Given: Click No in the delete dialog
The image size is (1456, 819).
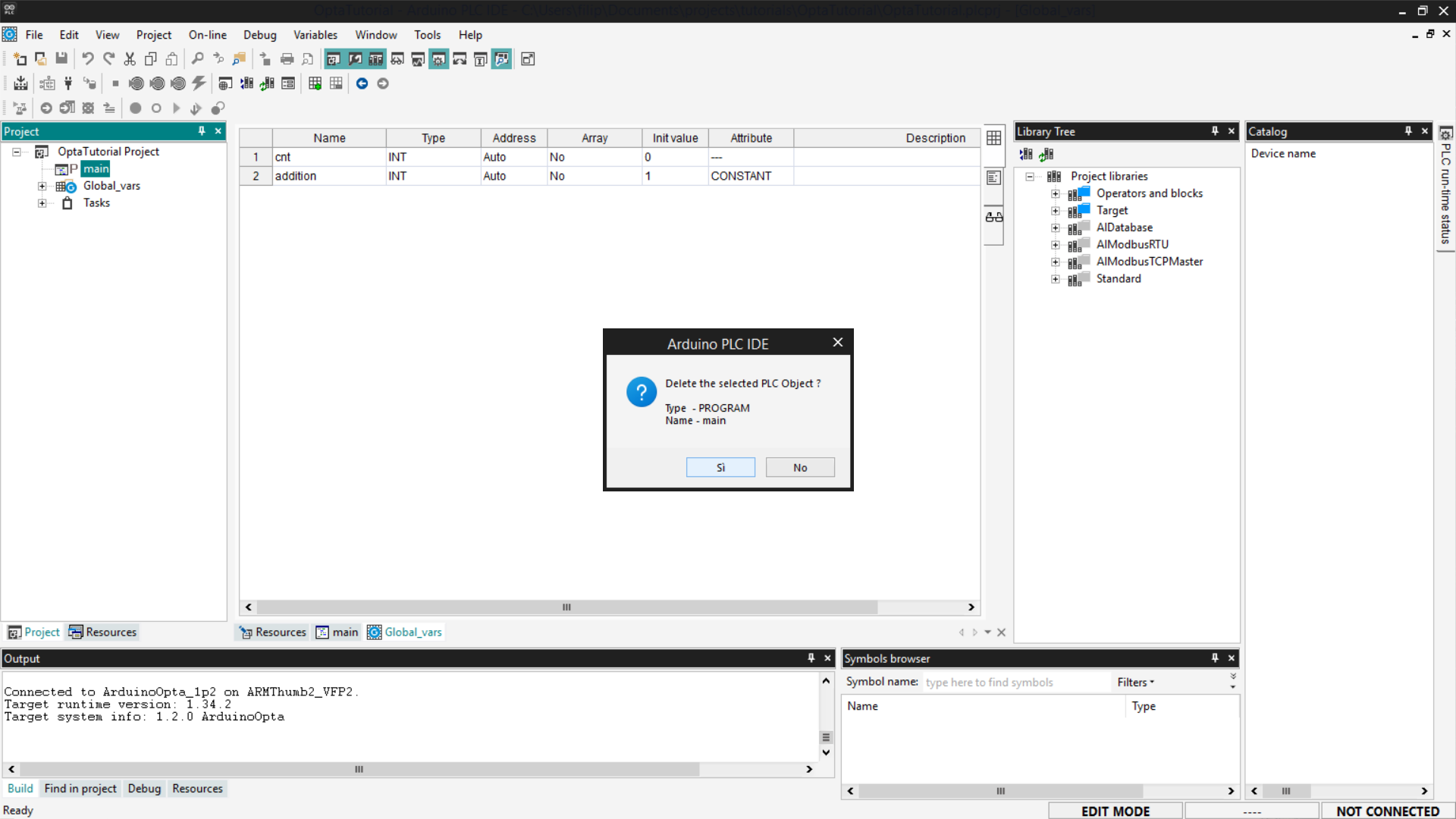Looking at the screenshot, I should click(799, 468).
